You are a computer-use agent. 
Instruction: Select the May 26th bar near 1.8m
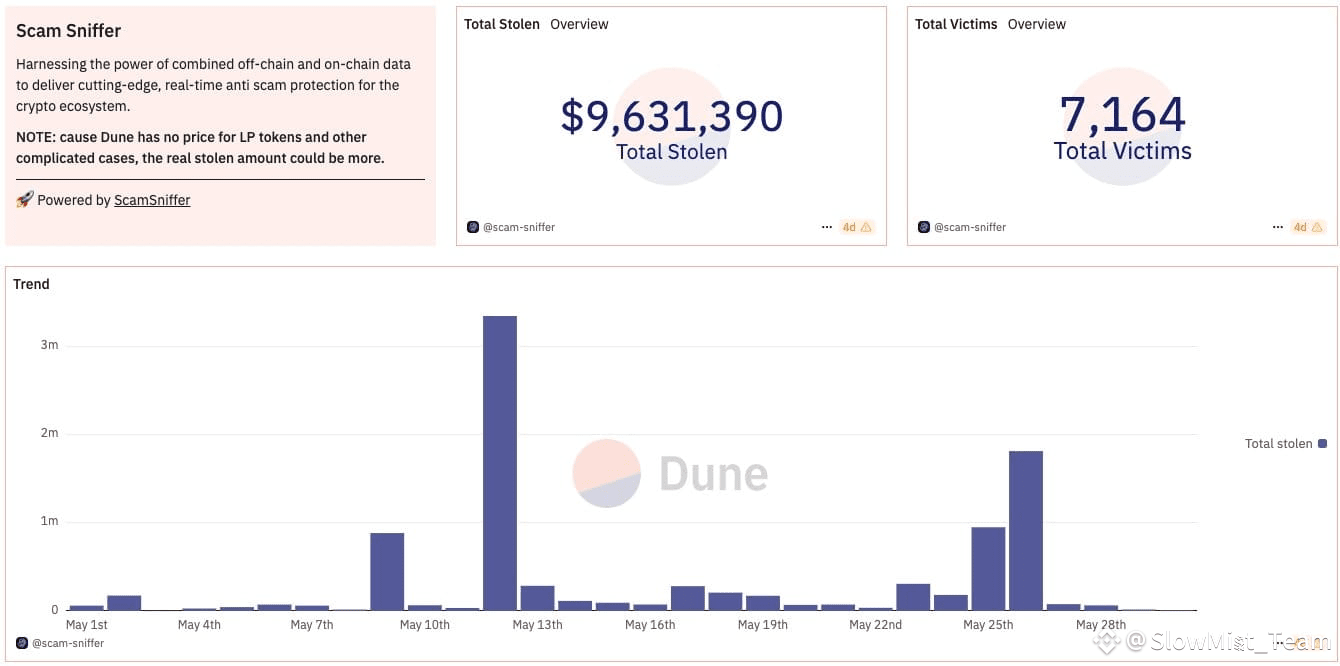point(1026,531)
